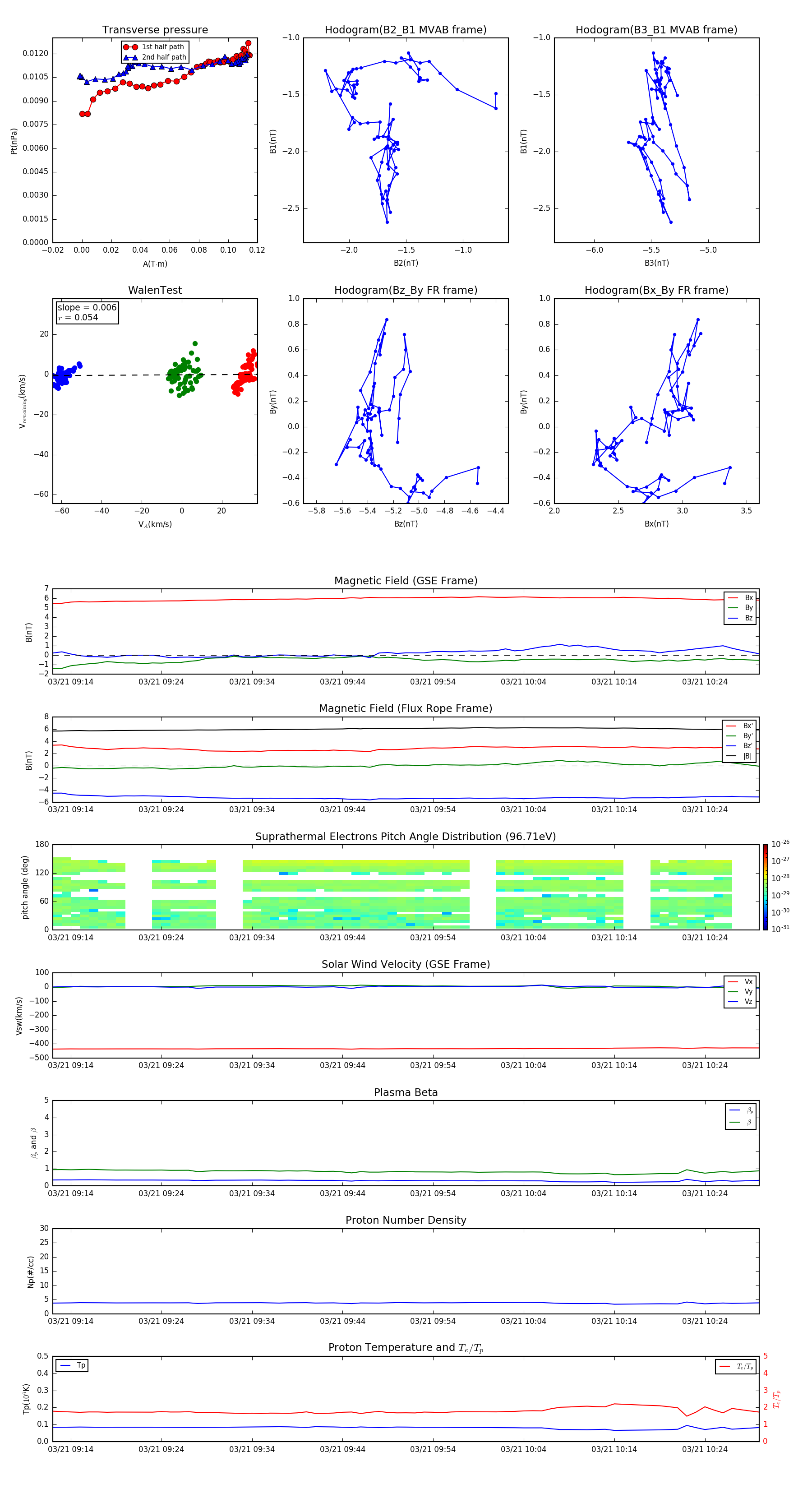Click the 'Np(#/cc)' y-axis label
Screen dimensions: 812x1489
31,1272
